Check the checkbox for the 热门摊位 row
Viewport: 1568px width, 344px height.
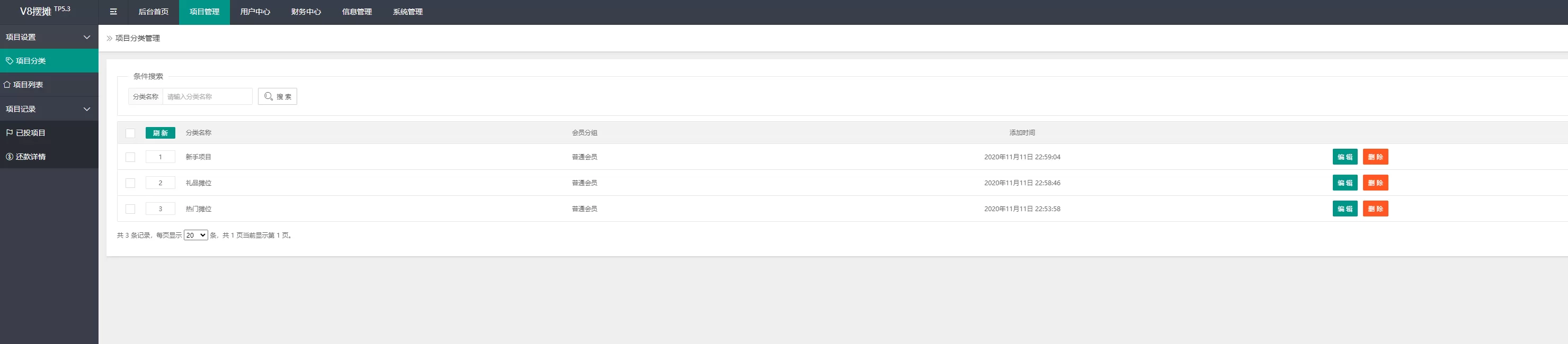point(130,209)
